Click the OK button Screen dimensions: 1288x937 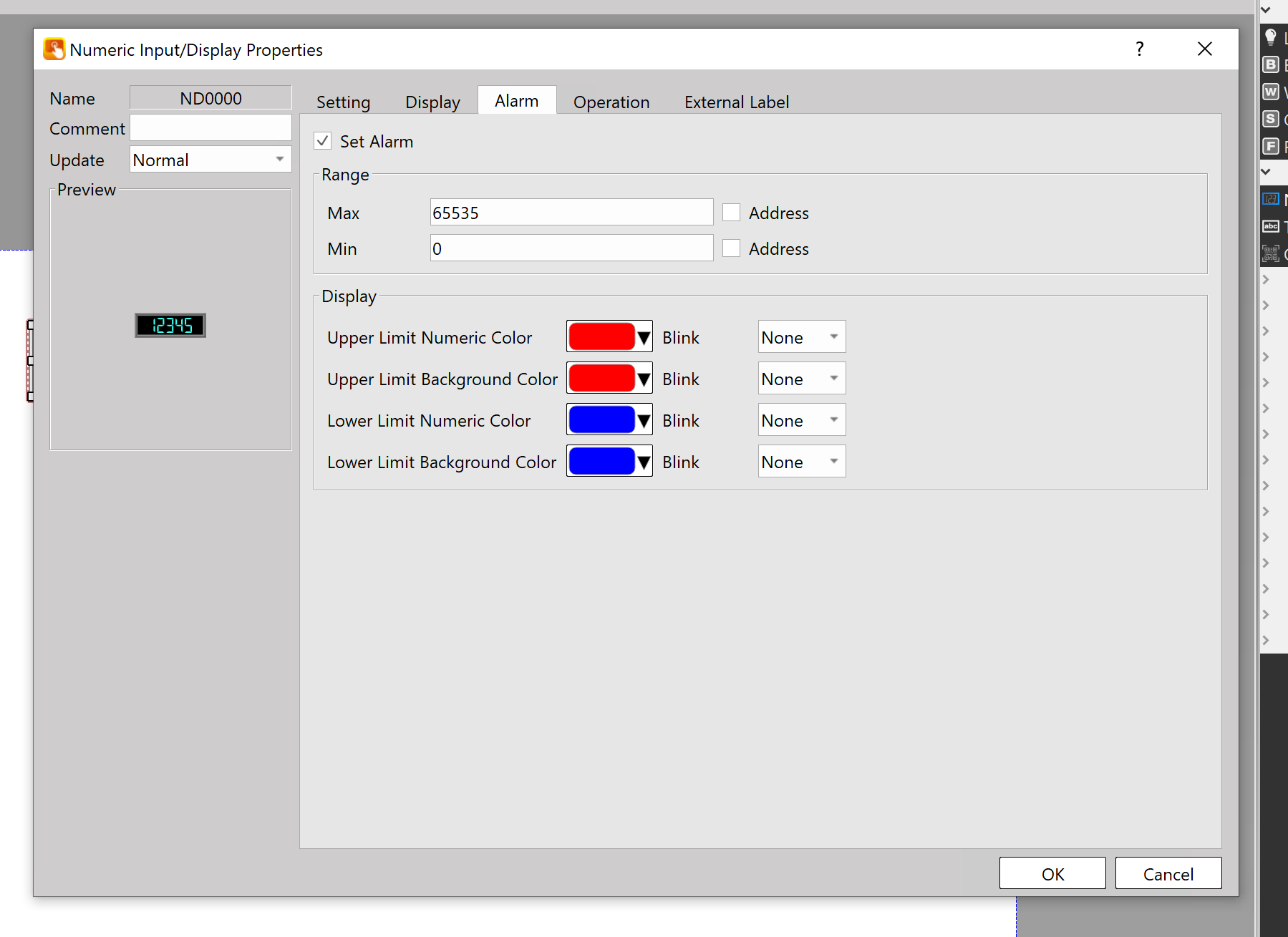1052,873
